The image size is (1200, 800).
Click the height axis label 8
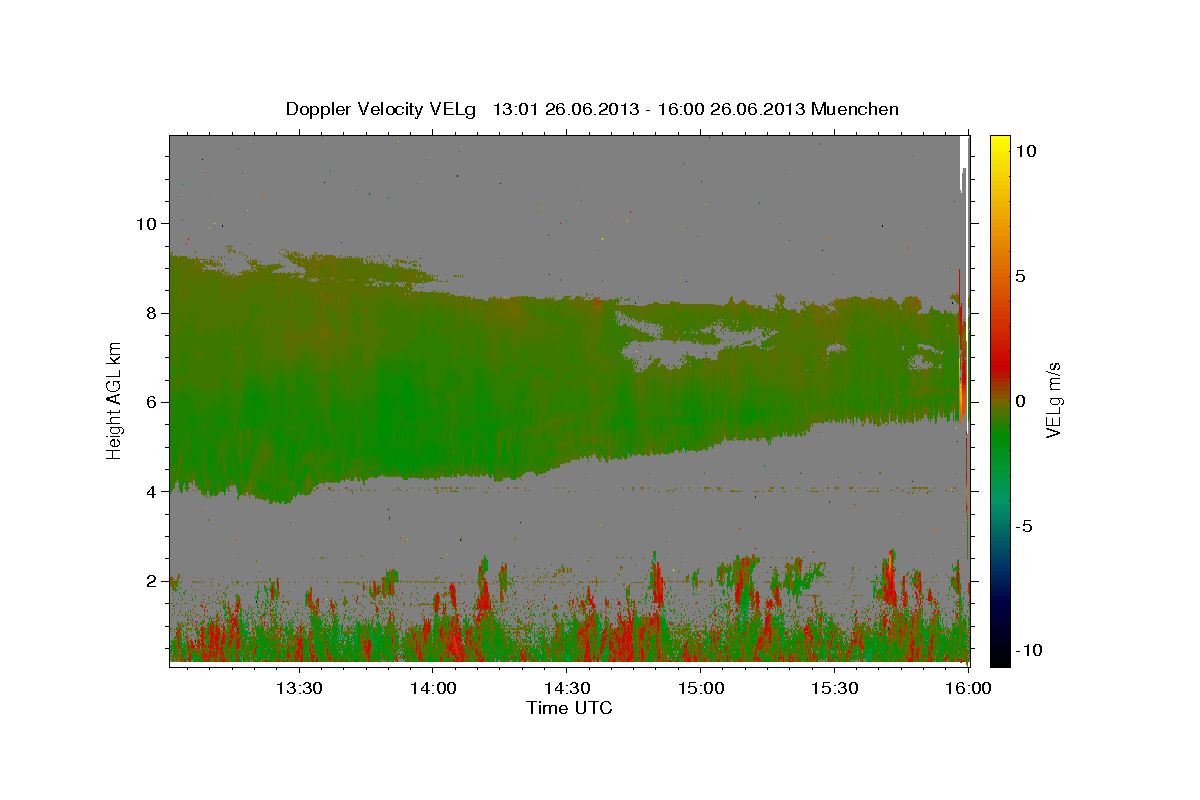(153, 313)
